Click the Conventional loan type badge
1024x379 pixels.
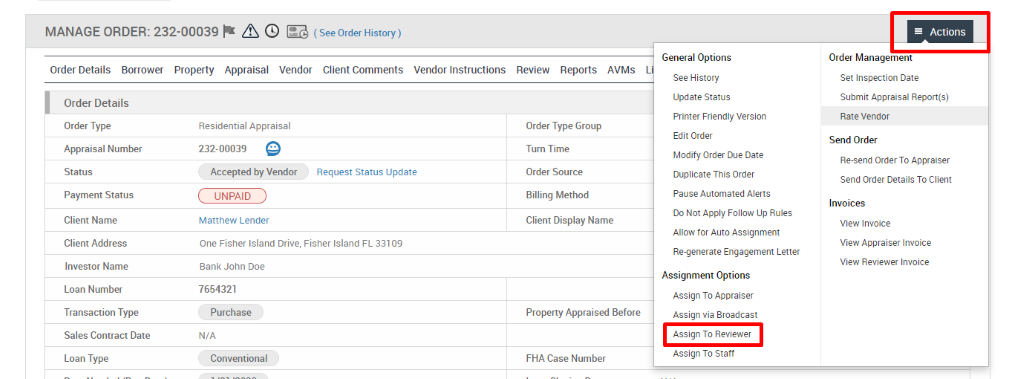click(x=238, y=358)
